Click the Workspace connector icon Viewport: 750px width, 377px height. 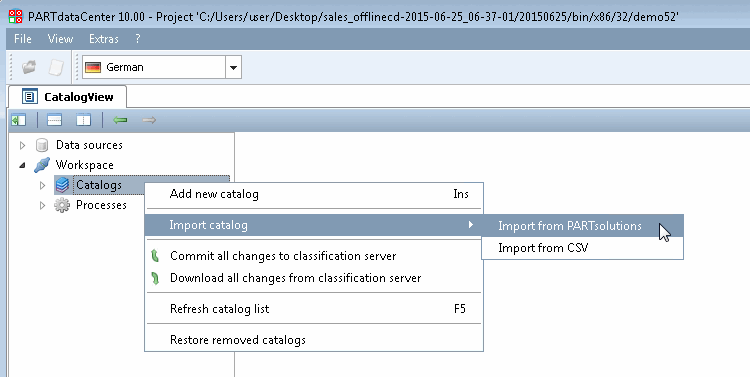(x=42, y=165)
